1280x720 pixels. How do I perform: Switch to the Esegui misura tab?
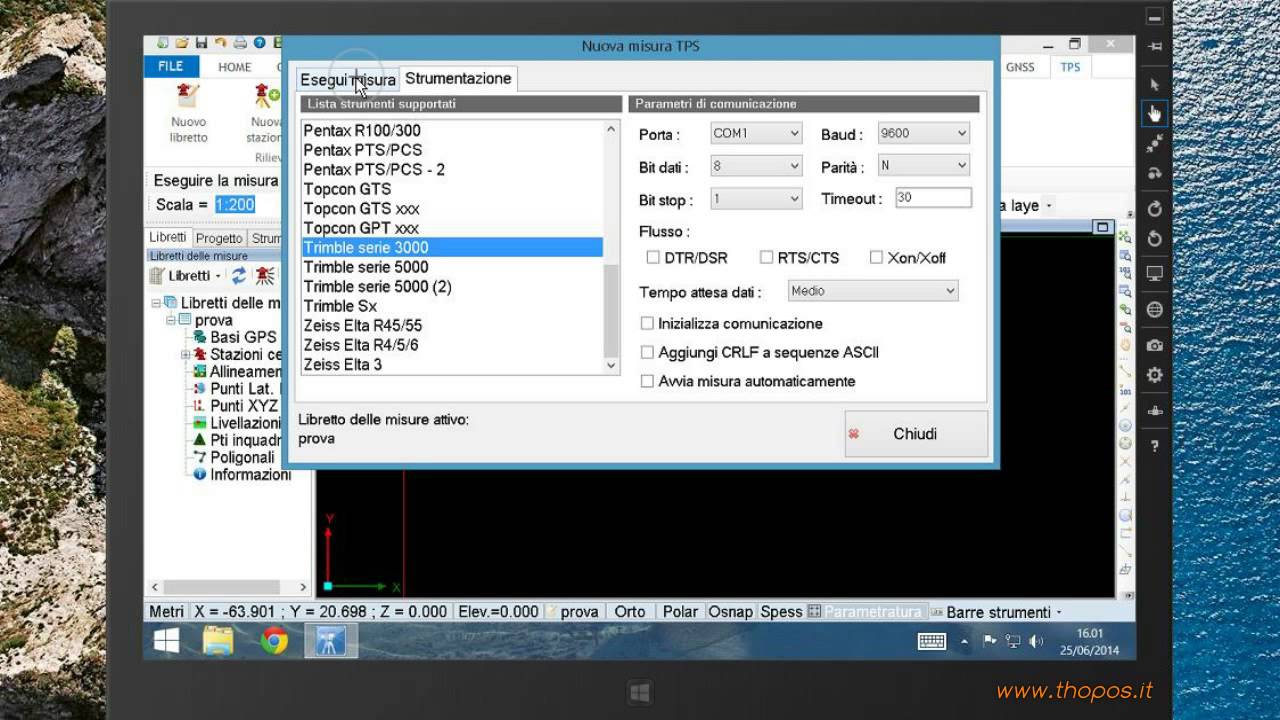coord(347,79)
